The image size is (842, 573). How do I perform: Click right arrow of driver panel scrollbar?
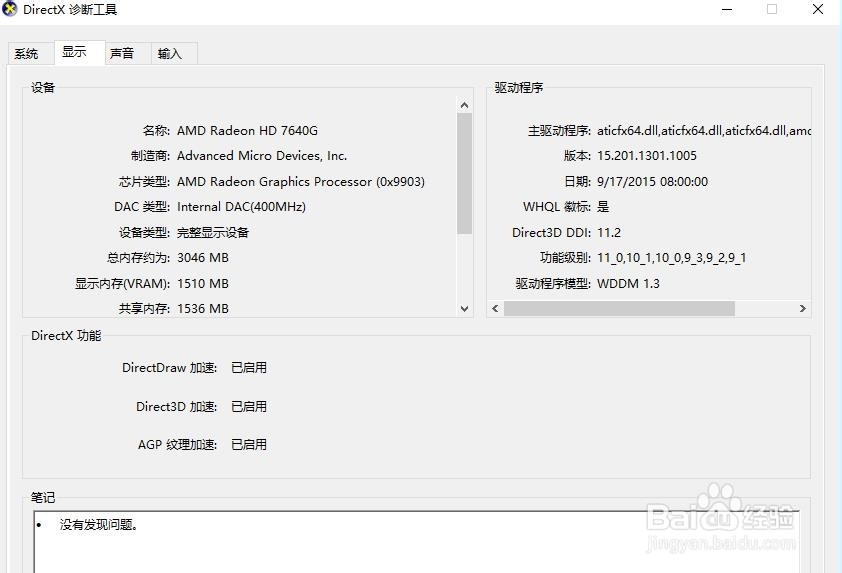(x=802, y=309)
